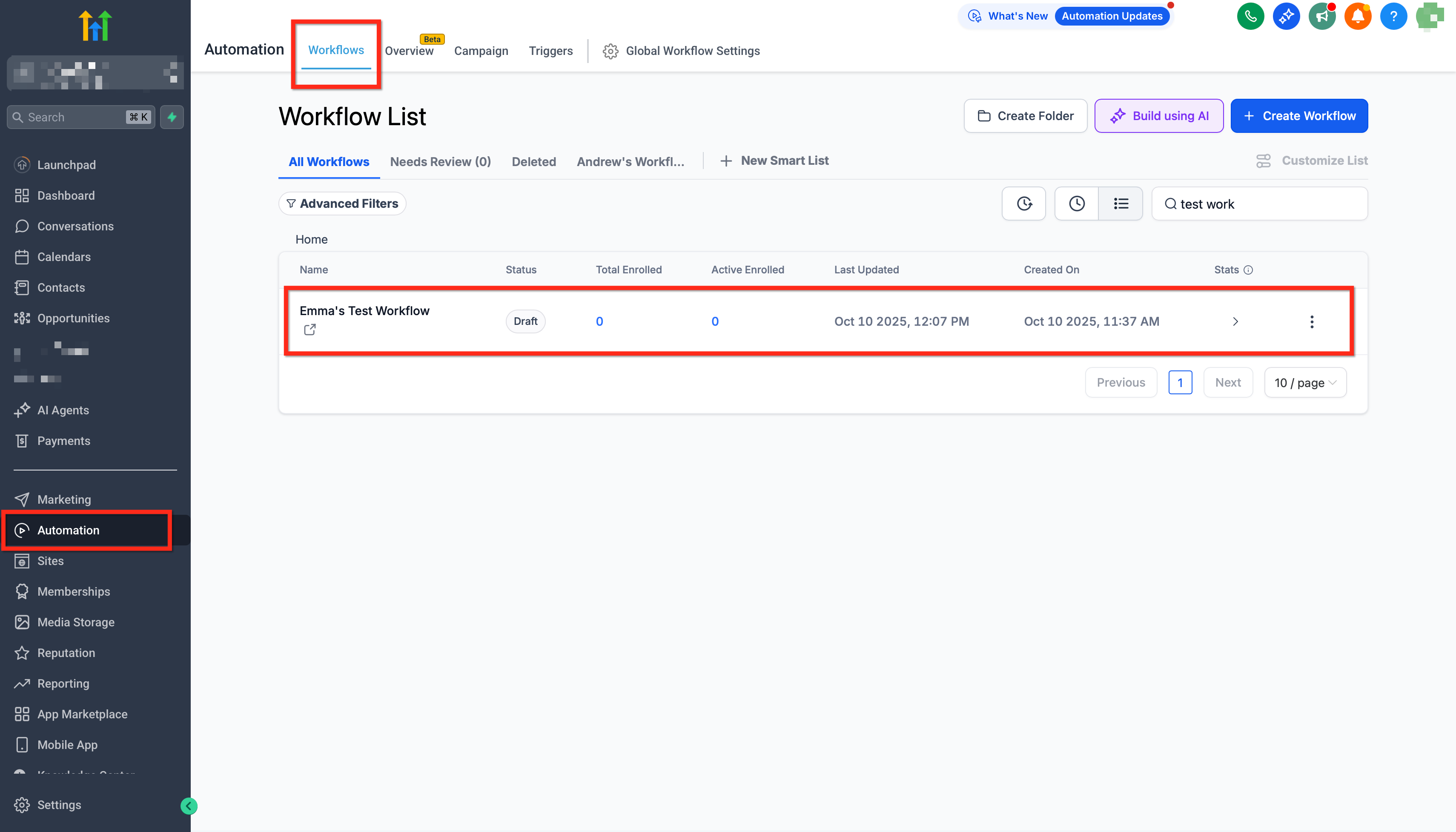
Task: Click the Create Workflow button
Action: coord(1299,116)
